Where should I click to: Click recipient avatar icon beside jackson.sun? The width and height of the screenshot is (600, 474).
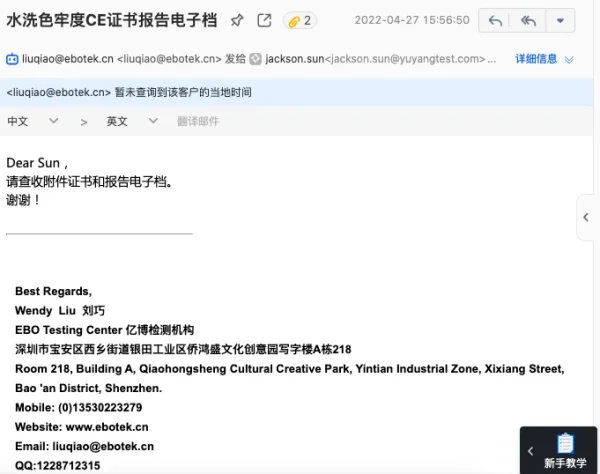(x=255, y=60)
